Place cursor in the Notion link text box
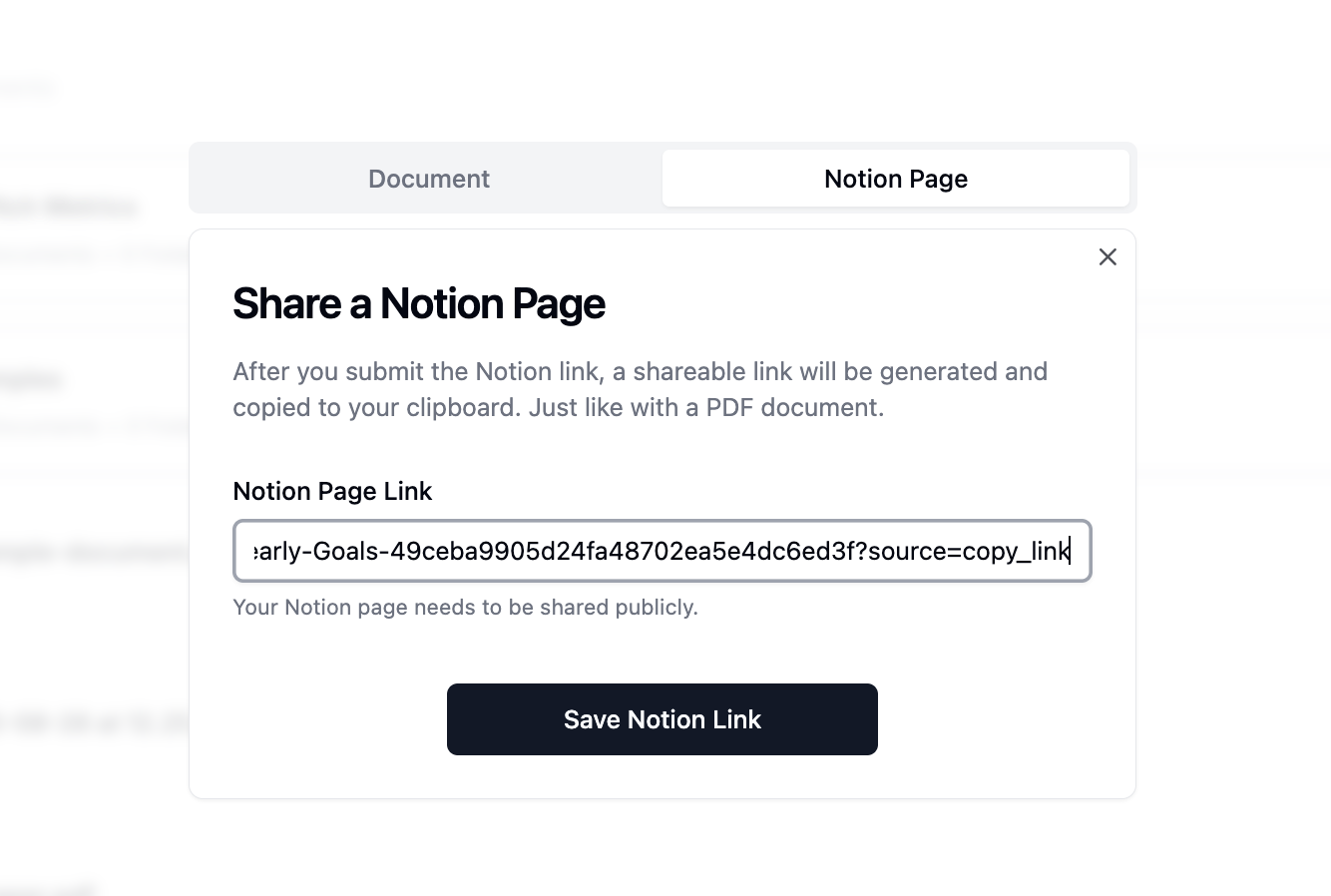The image size is (1331, 896). [662, 551]
